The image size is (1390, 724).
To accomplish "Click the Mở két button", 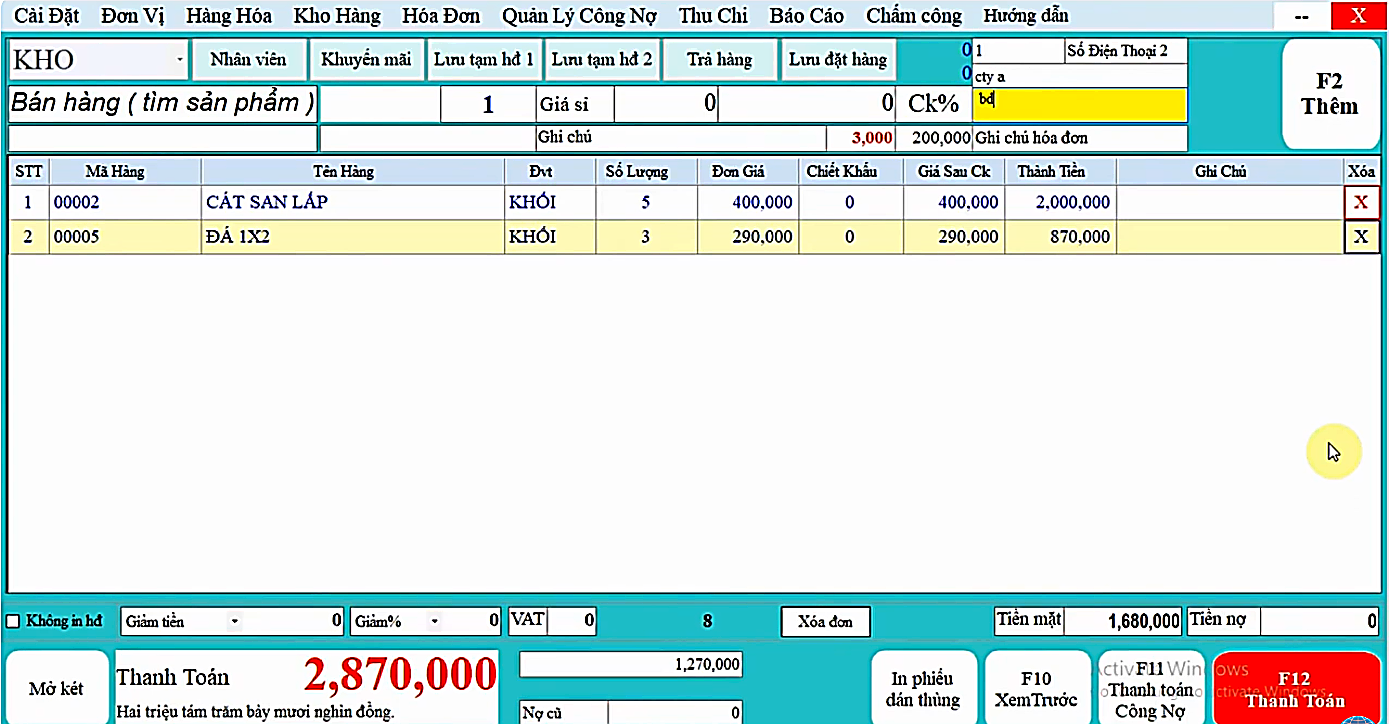I will pyautogui.click(x=56, y=689).
